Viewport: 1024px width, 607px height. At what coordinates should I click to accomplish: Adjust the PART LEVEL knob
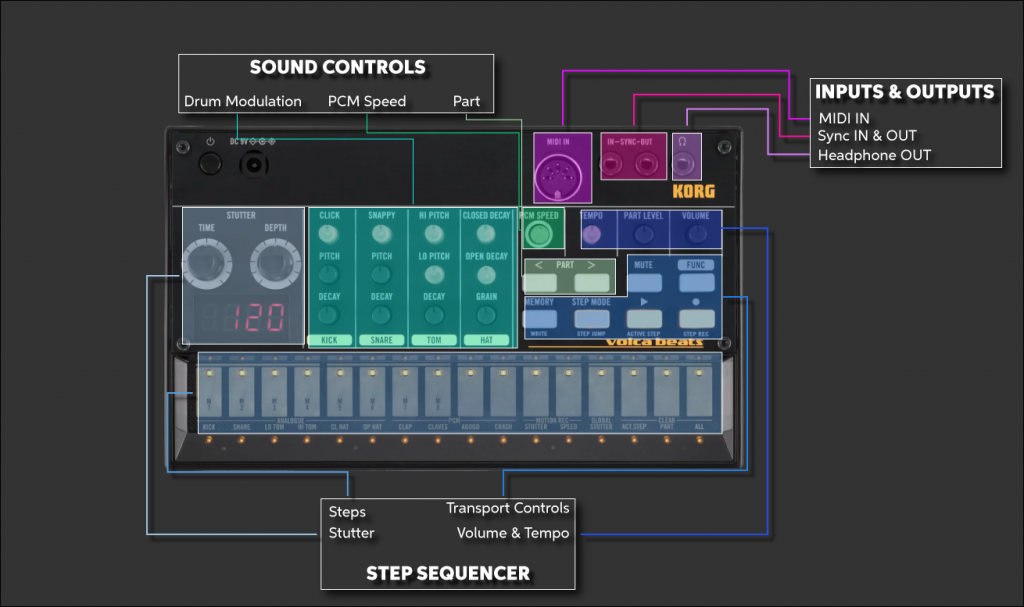(x=643, y=234)
